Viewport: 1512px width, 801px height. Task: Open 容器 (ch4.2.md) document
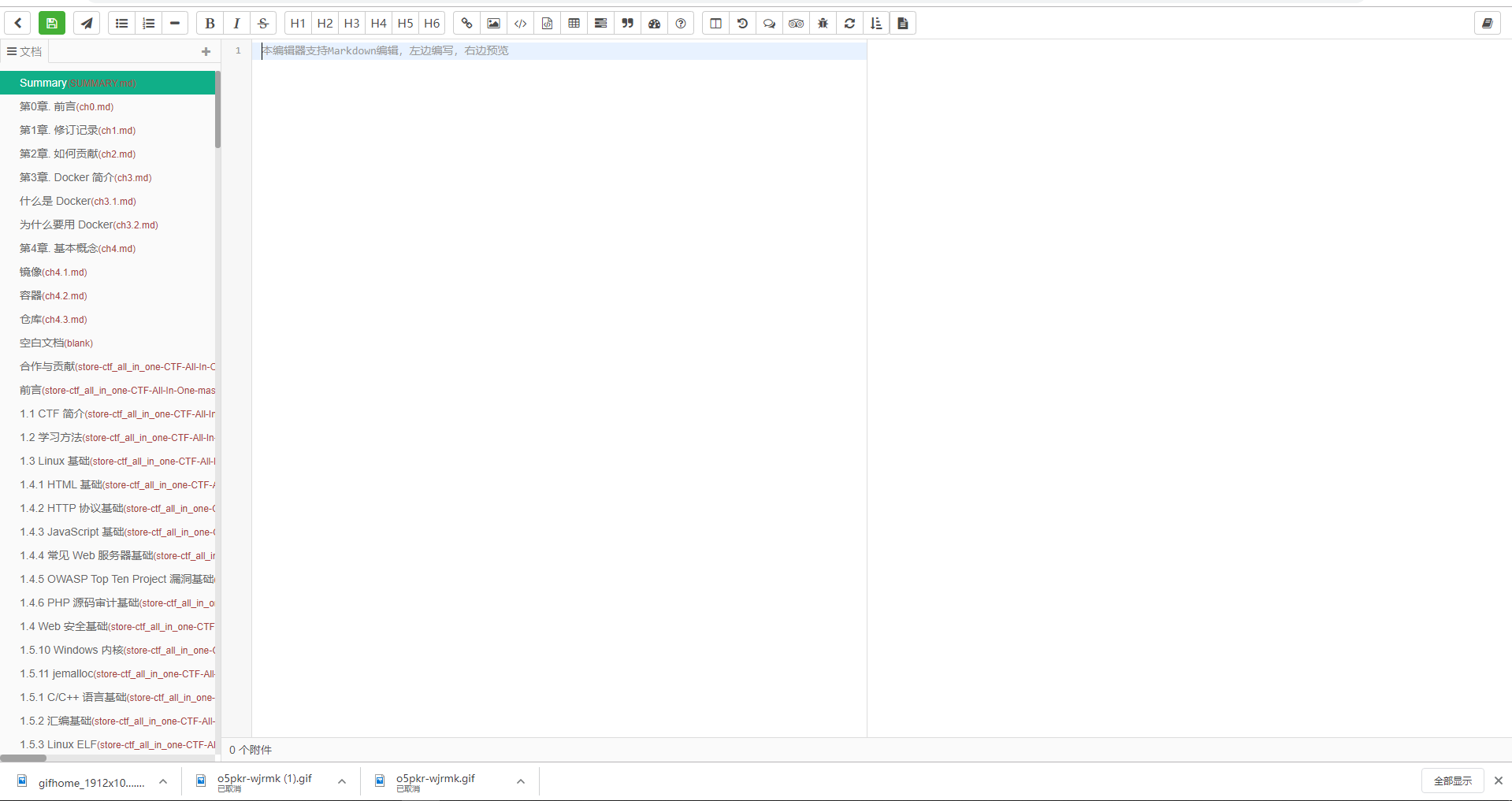coord(107,295)
